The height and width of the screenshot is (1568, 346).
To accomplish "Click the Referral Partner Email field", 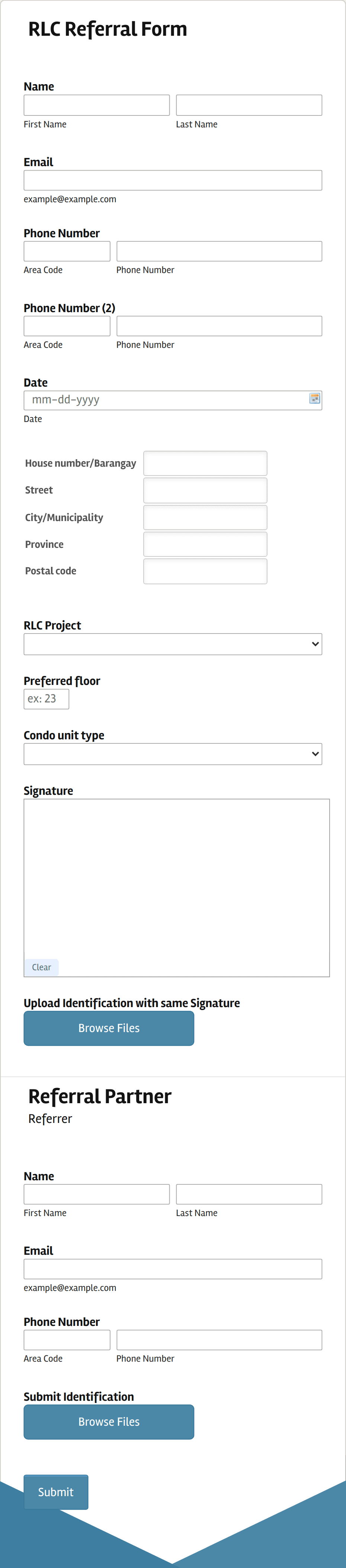I will 173,1269.
